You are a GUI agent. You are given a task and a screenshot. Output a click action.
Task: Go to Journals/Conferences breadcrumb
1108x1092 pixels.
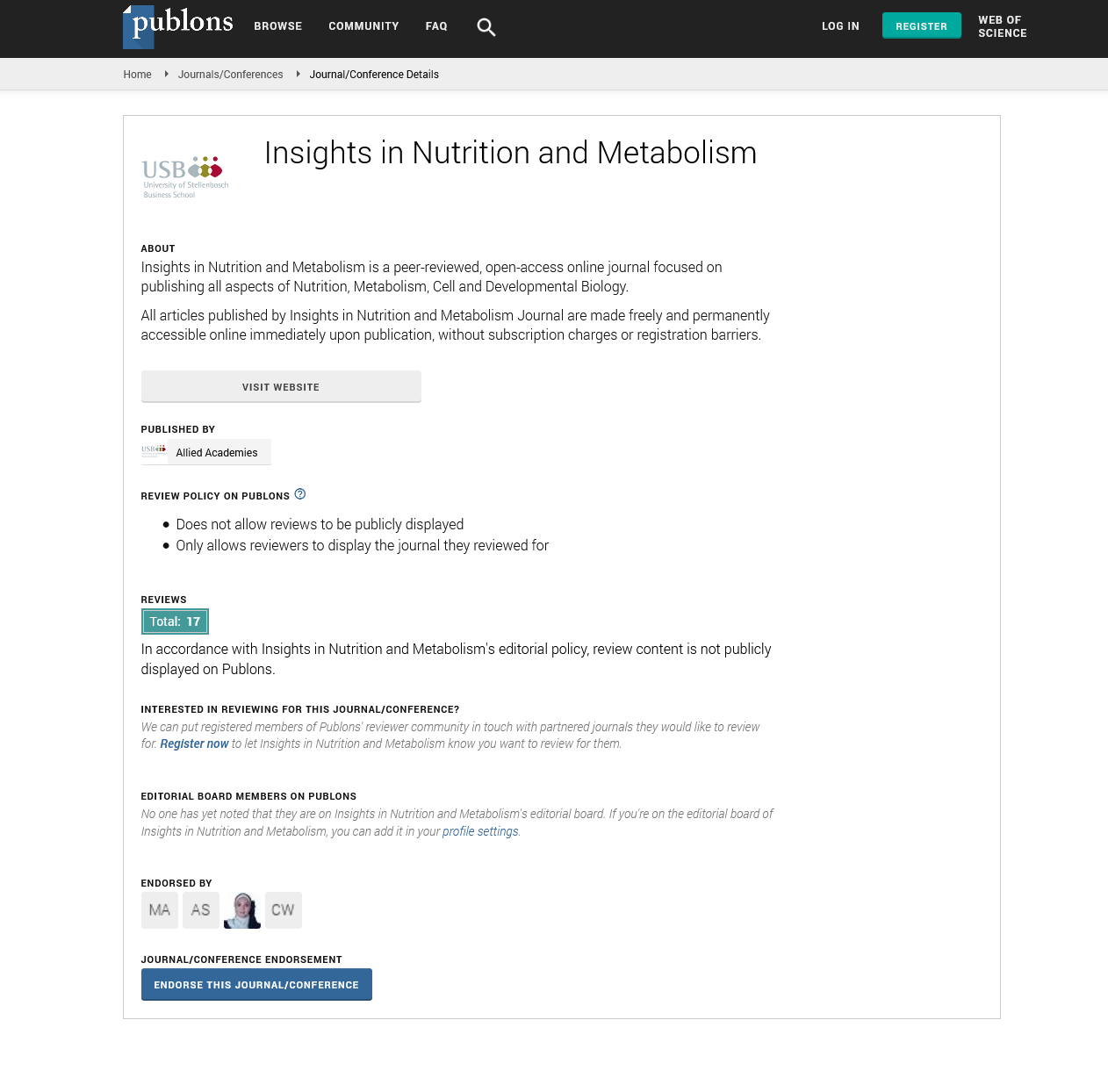[230, 75]
